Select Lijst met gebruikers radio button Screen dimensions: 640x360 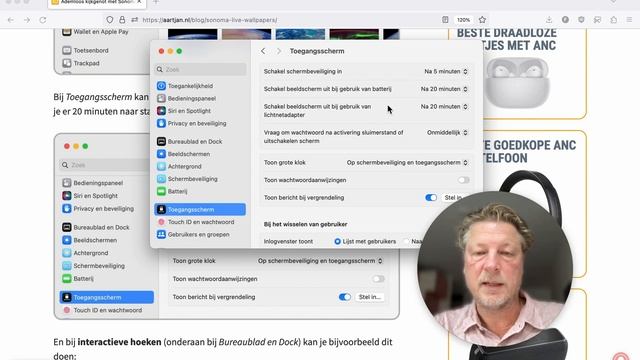click(337, 242)
